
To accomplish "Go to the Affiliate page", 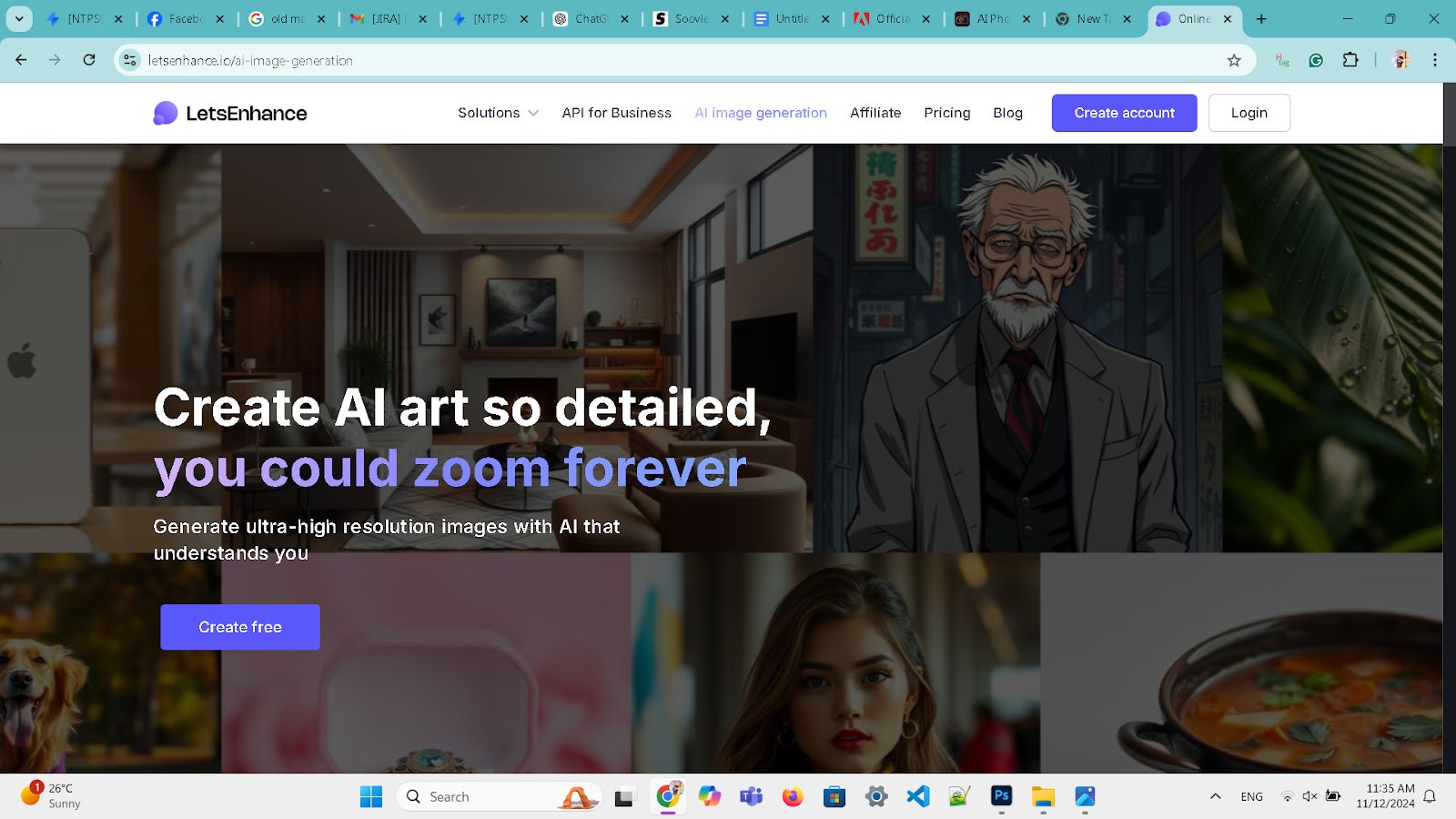I will pyautogui.click(x=875, y=113).
